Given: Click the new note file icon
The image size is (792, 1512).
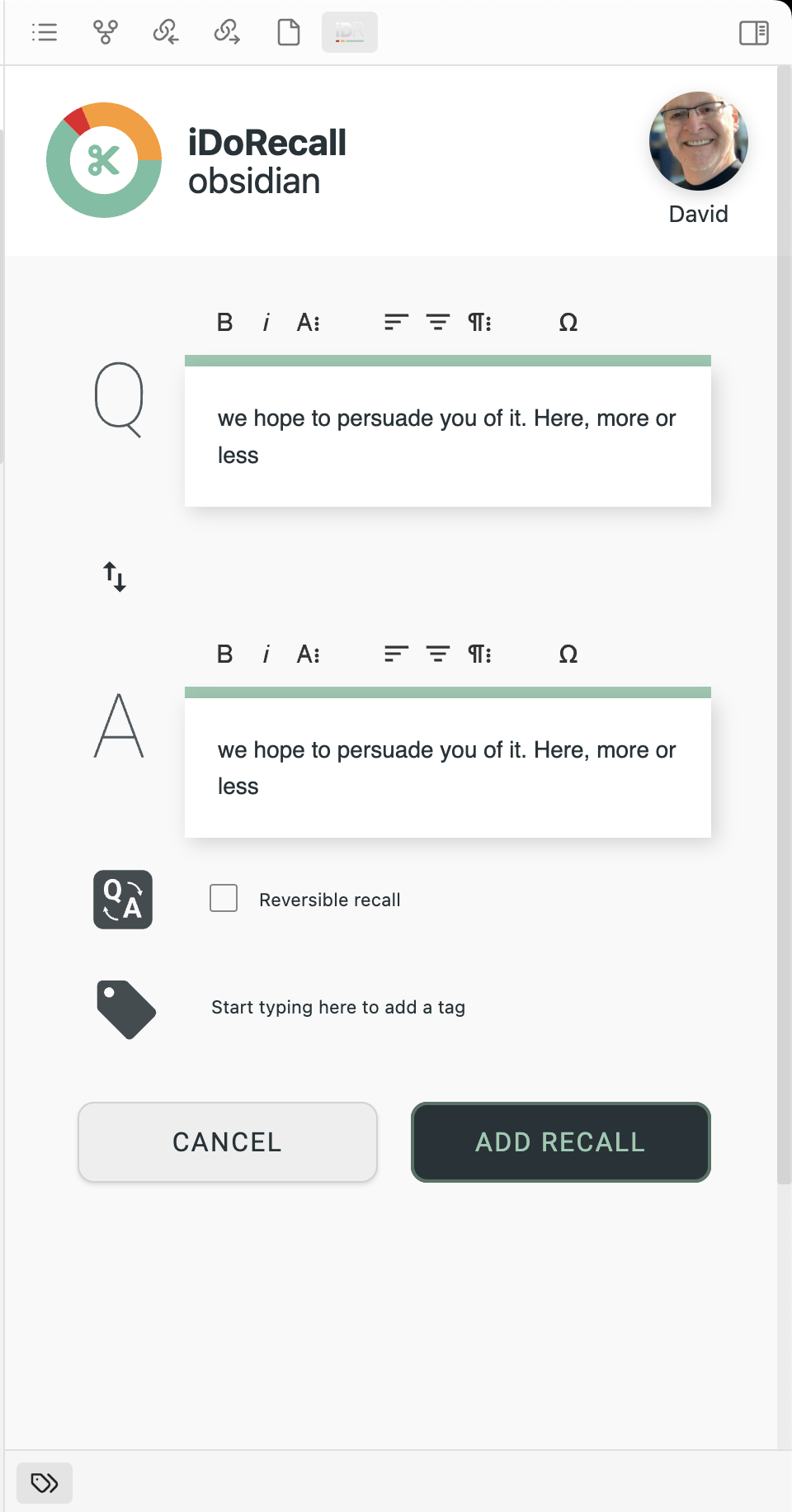Looking at the screenshot, I should pos(287,33).
